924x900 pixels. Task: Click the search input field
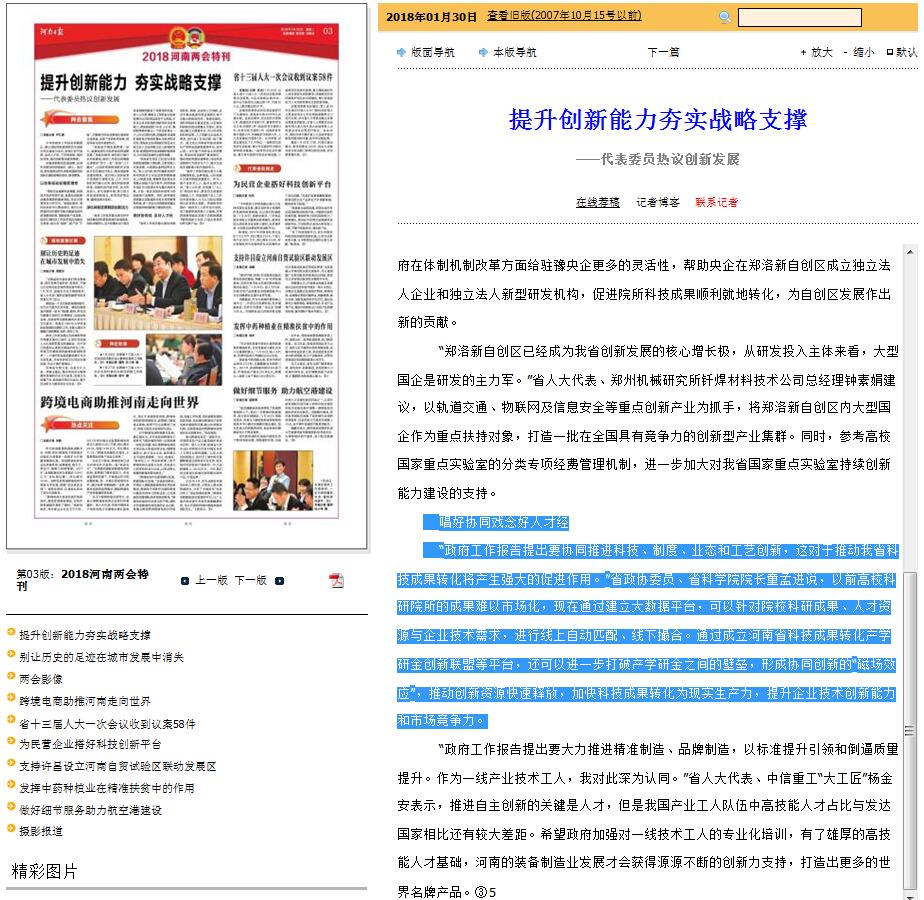pyautogui.click(x=800, y=17)
